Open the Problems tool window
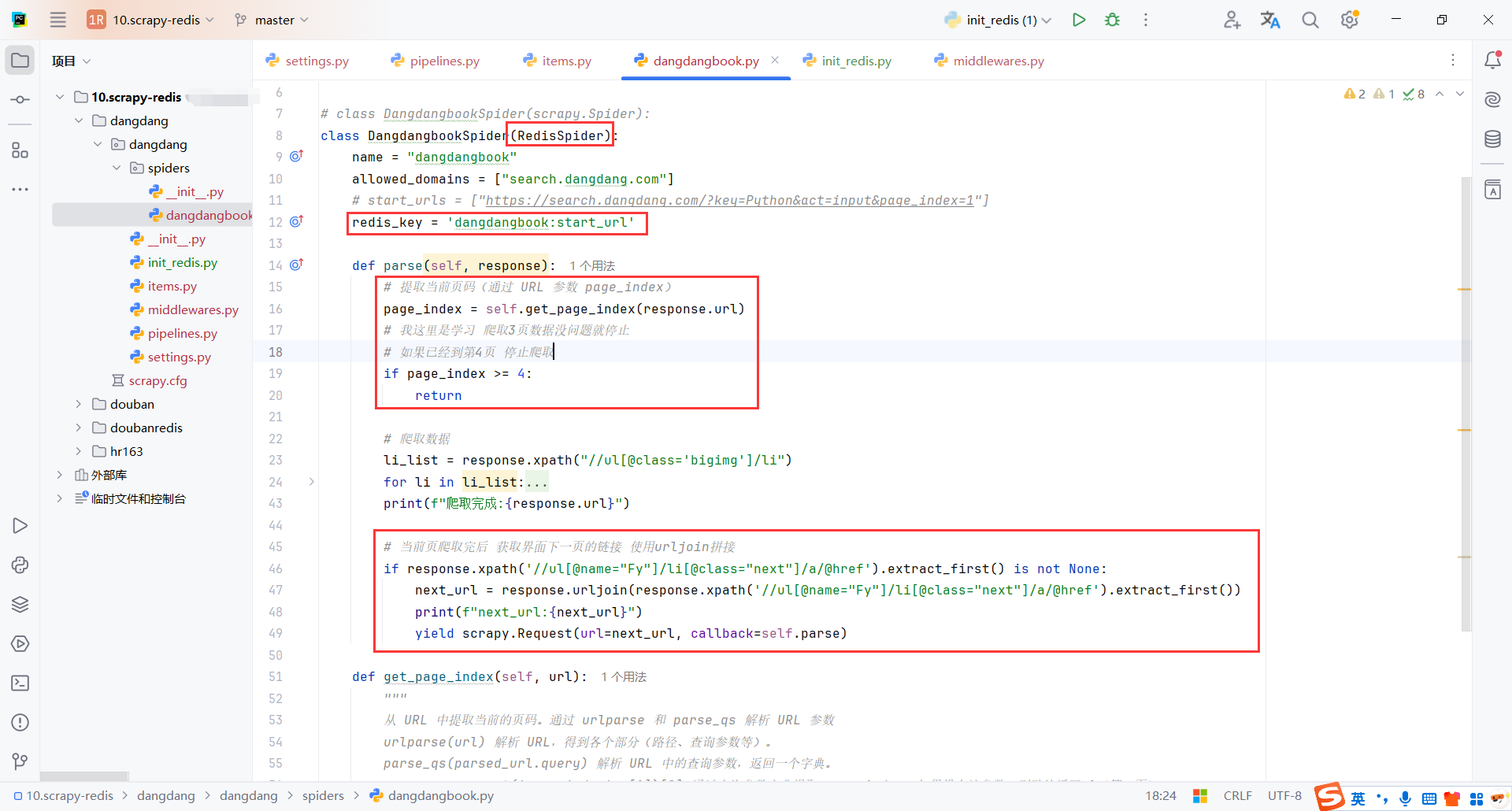Viewport: 1512px width, 811px height. pos(20,723)
